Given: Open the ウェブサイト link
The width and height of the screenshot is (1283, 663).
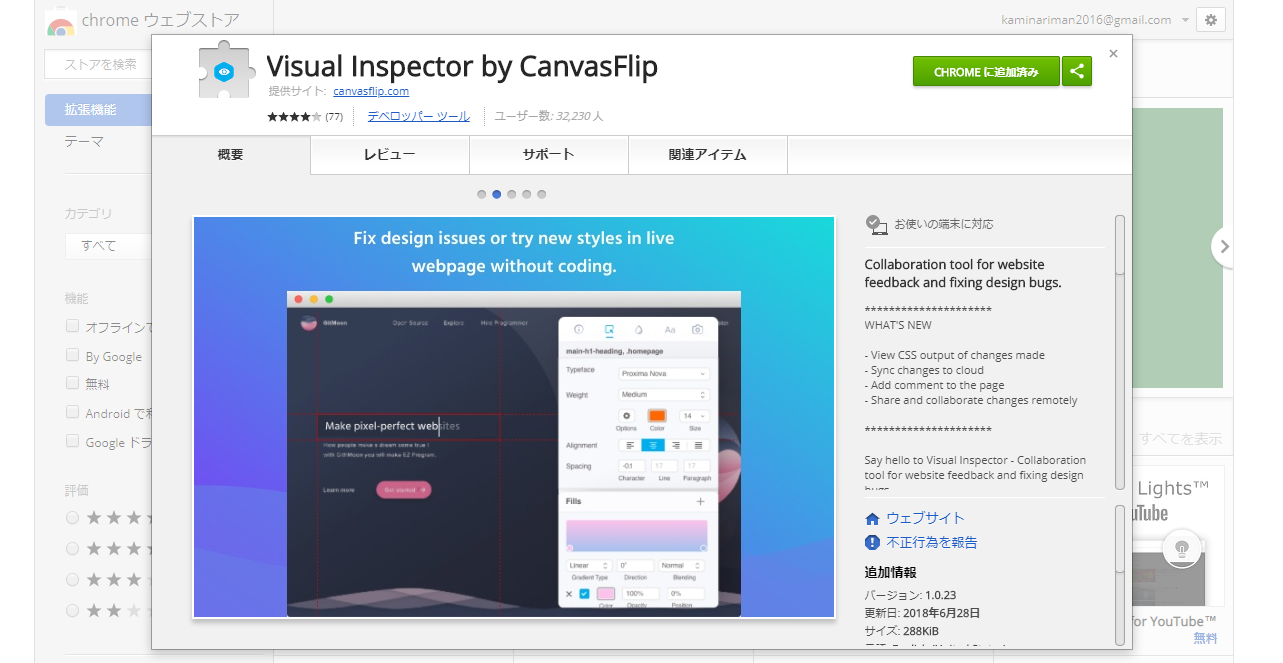Looking at the screenshot, I should click(x=925, y=518).
